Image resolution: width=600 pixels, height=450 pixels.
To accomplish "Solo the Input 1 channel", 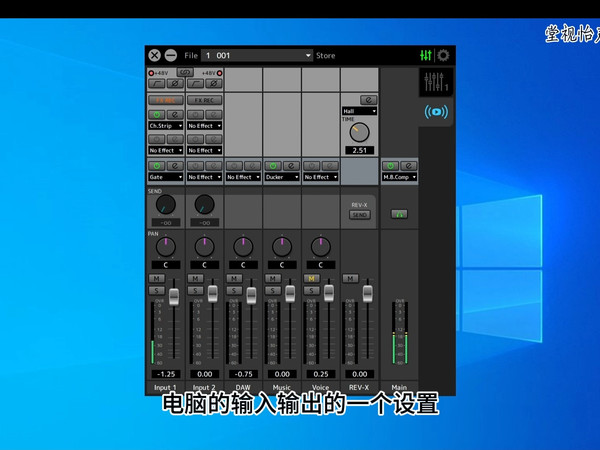I will coord(157,290).
